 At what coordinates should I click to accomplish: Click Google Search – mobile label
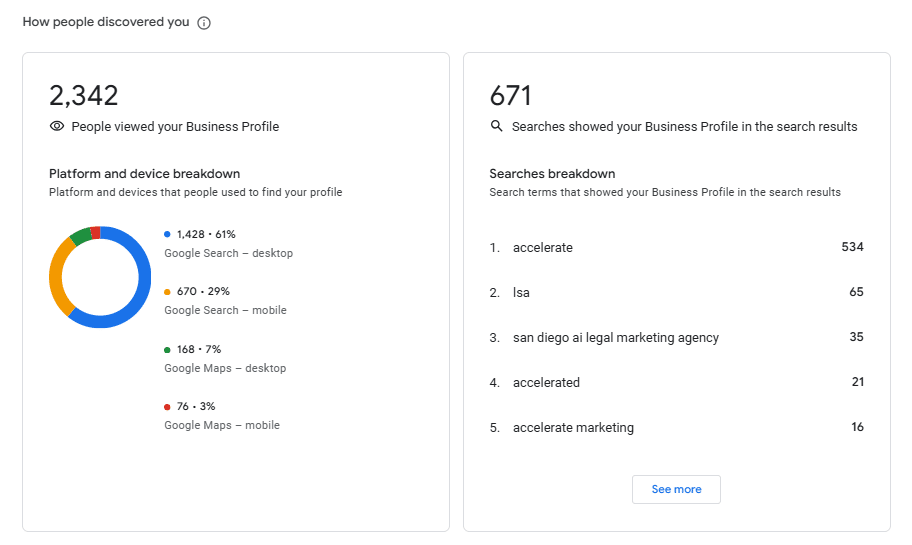(x=225, y=310)
